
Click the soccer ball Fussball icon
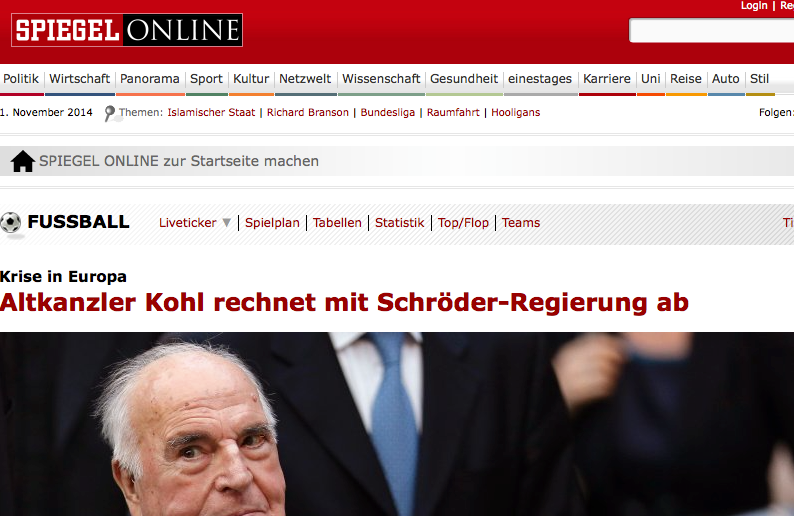(11, 223)
